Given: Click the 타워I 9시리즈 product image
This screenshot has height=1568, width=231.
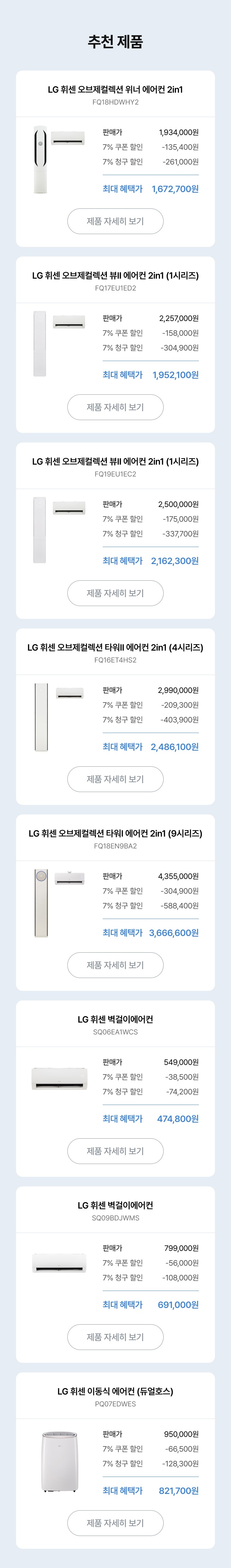Looking at the screenshot, I should [x=59, y=903].
